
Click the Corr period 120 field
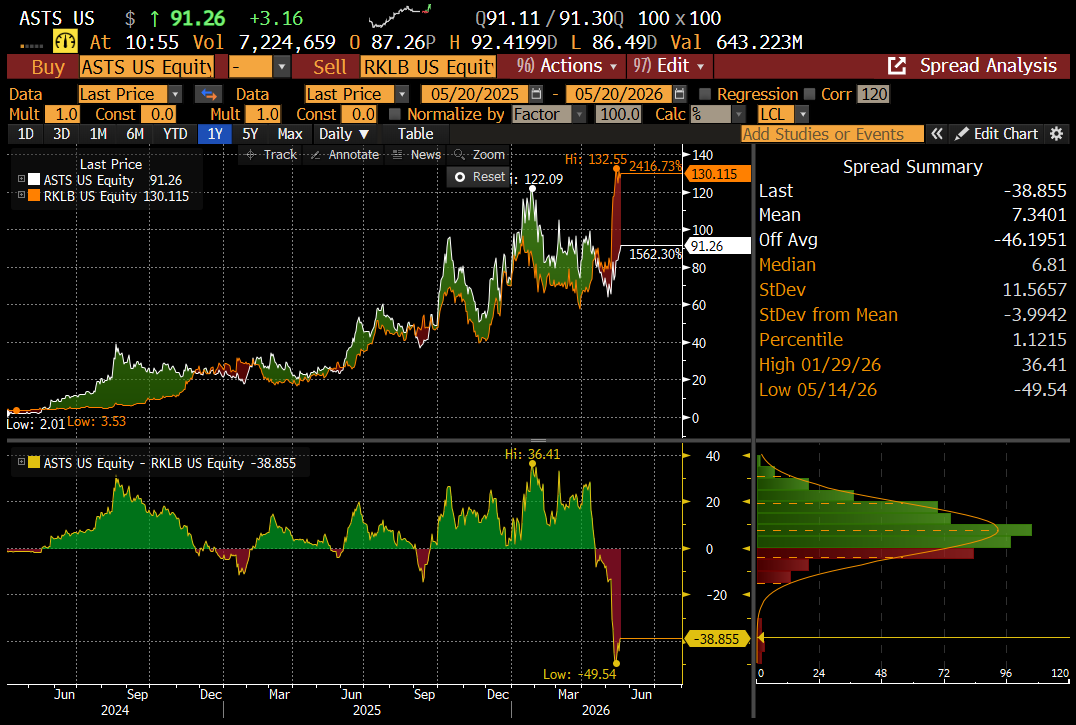tap(874, 94)
